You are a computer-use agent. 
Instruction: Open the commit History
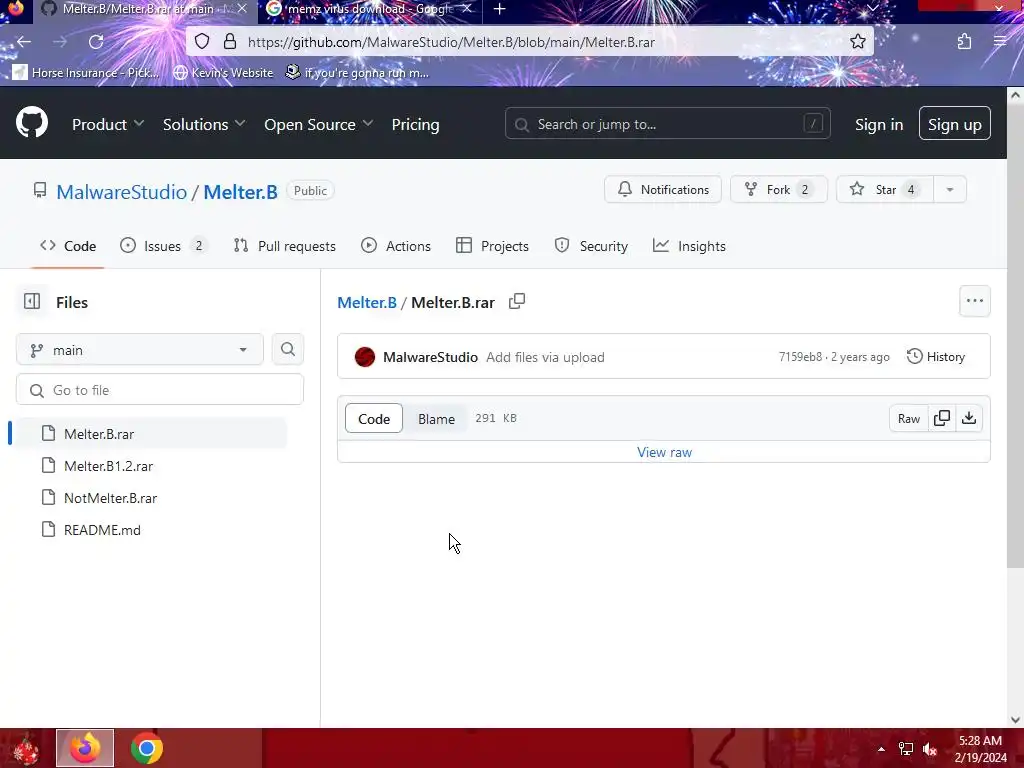click(935, 357)
